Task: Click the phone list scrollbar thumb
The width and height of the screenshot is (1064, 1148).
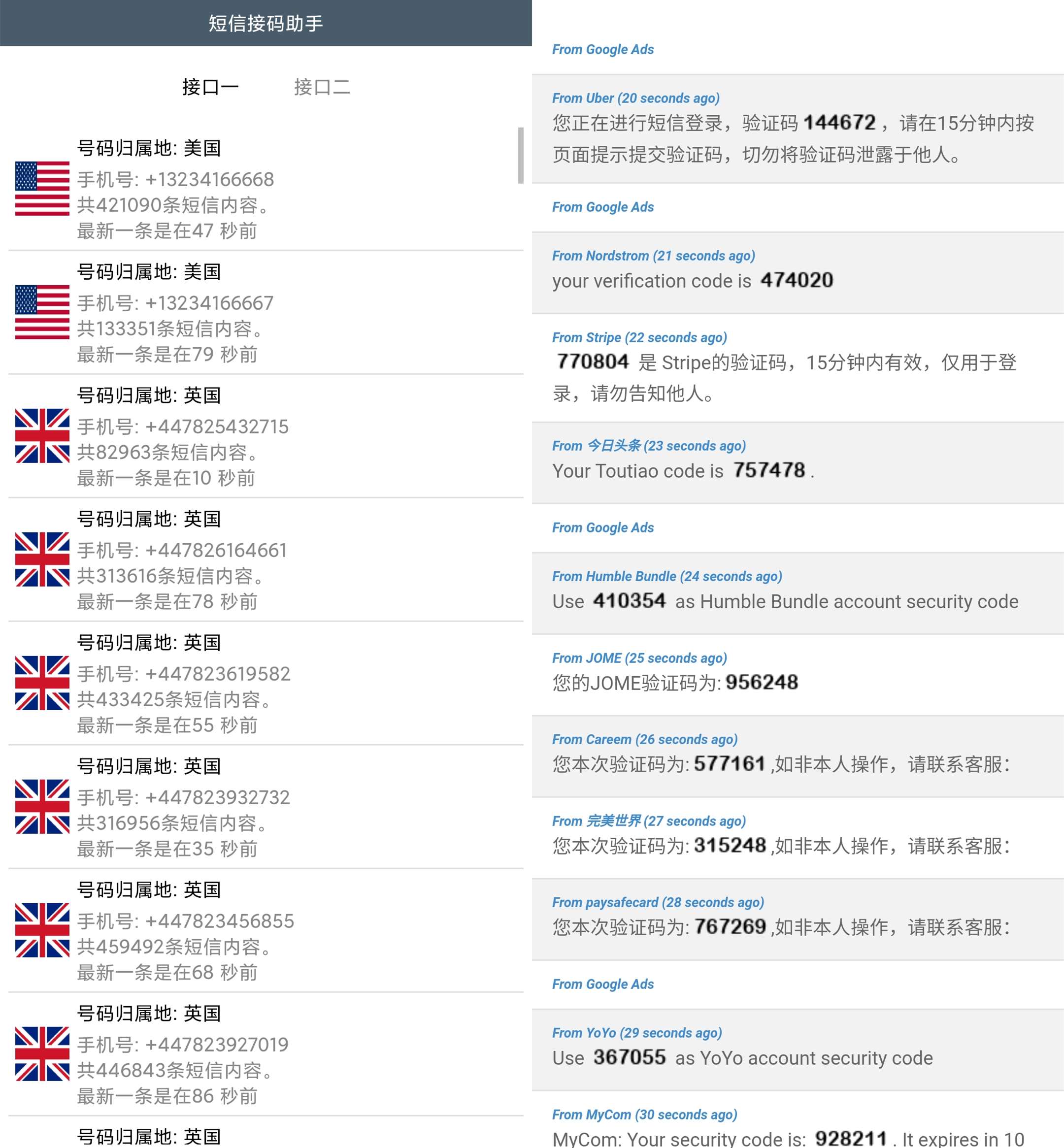Action: coord(521,156)
